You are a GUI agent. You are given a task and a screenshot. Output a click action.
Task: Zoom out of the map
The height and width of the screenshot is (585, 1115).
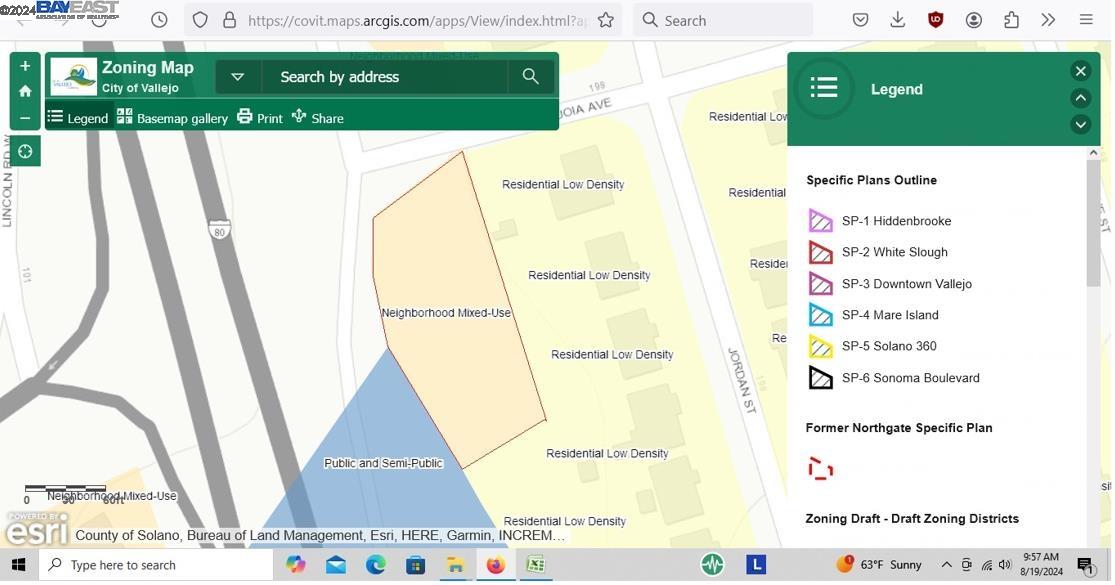[25, 118]
